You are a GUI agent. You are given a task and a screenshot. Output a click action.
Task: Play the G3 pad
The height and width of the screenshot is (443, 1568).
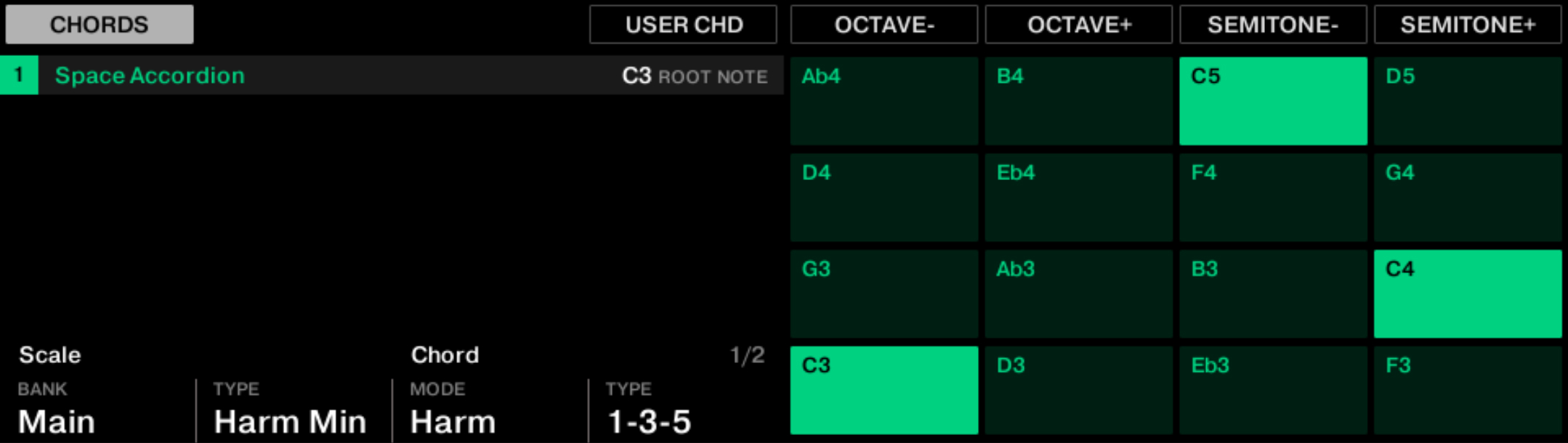(884, 294)
